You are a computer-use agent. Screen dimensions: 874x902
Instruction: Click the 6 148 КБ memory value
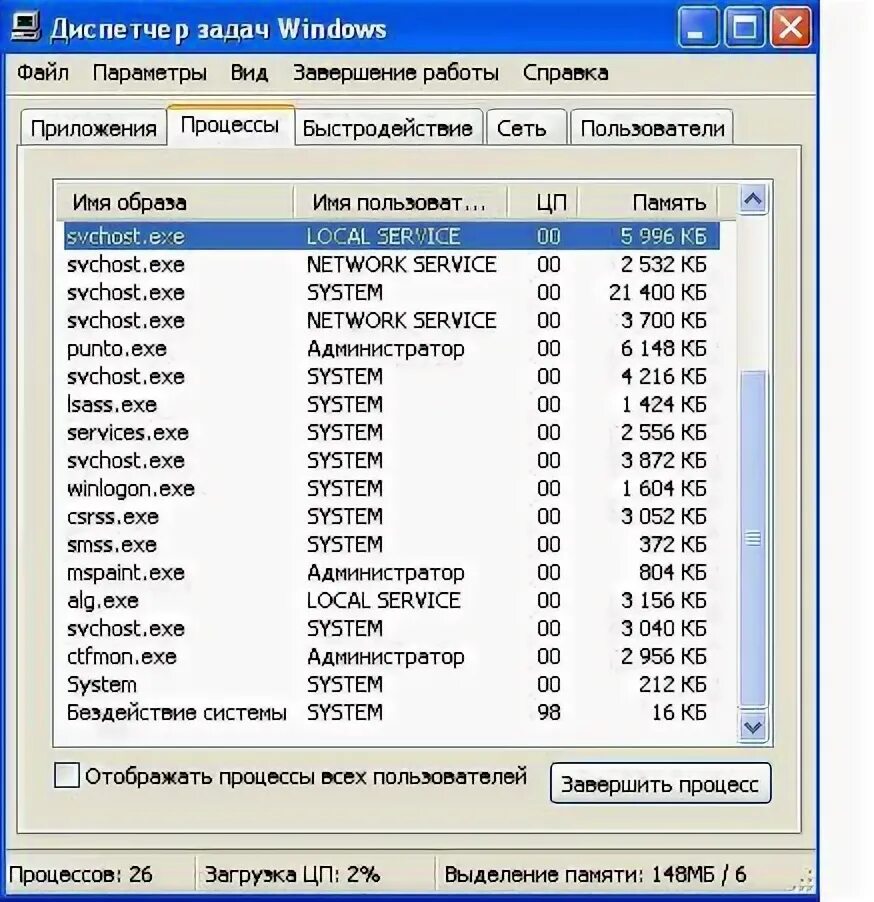coord(663,349)
